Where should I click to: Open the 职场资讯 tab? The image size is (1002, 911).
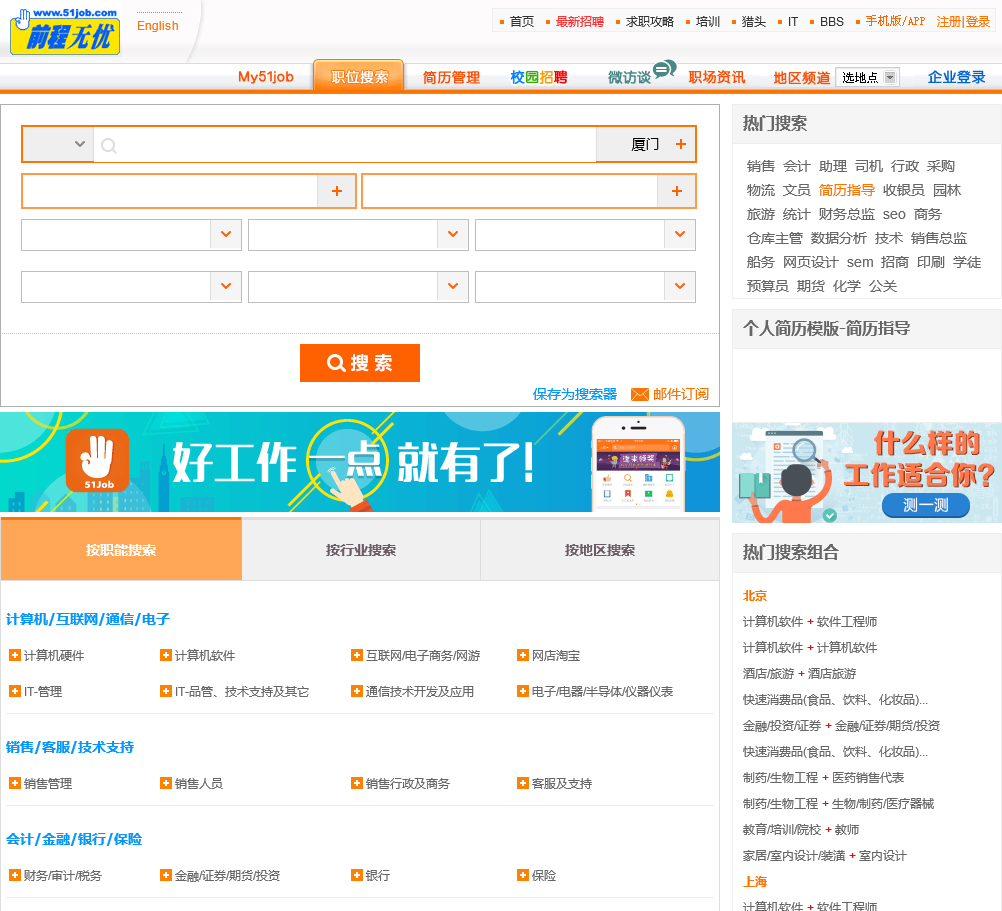tap(716, 77)
